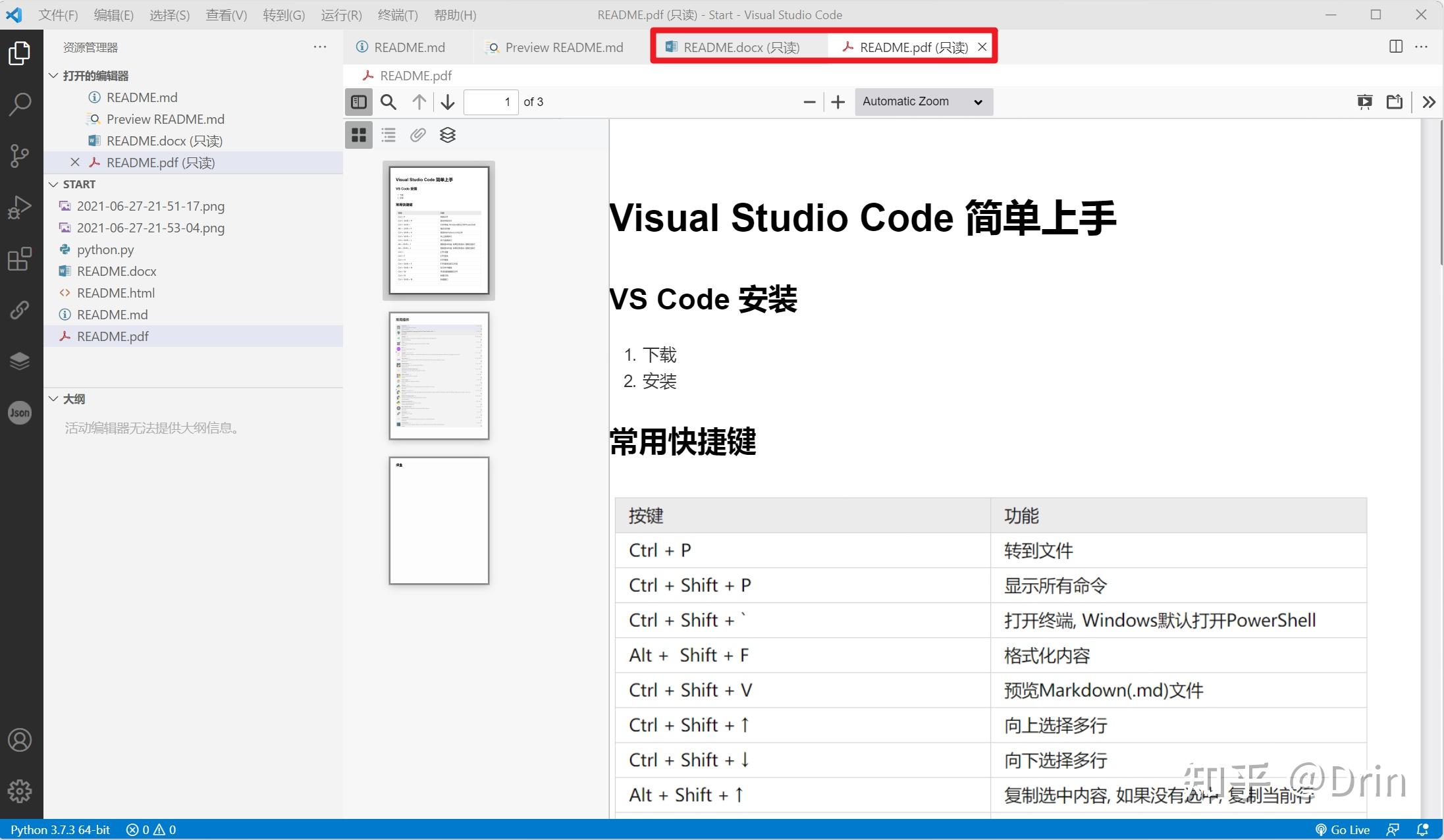Zoom in the PDF view
This screenshot has height=840, width=1444.
(838, 102)
